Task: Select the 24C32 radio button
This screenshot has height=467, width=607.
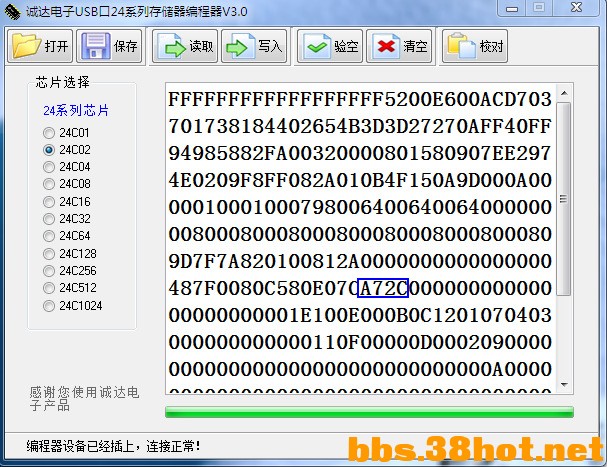Action: pos(67,219)
